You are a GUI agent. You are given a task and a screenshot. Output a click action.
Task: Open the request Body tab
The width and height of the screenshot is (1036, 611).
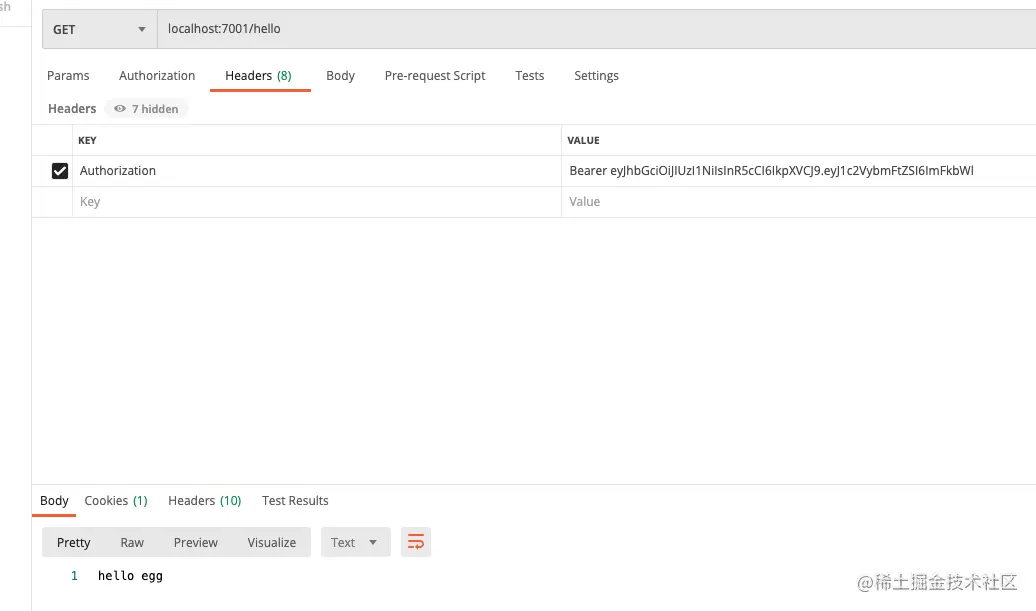340,75
